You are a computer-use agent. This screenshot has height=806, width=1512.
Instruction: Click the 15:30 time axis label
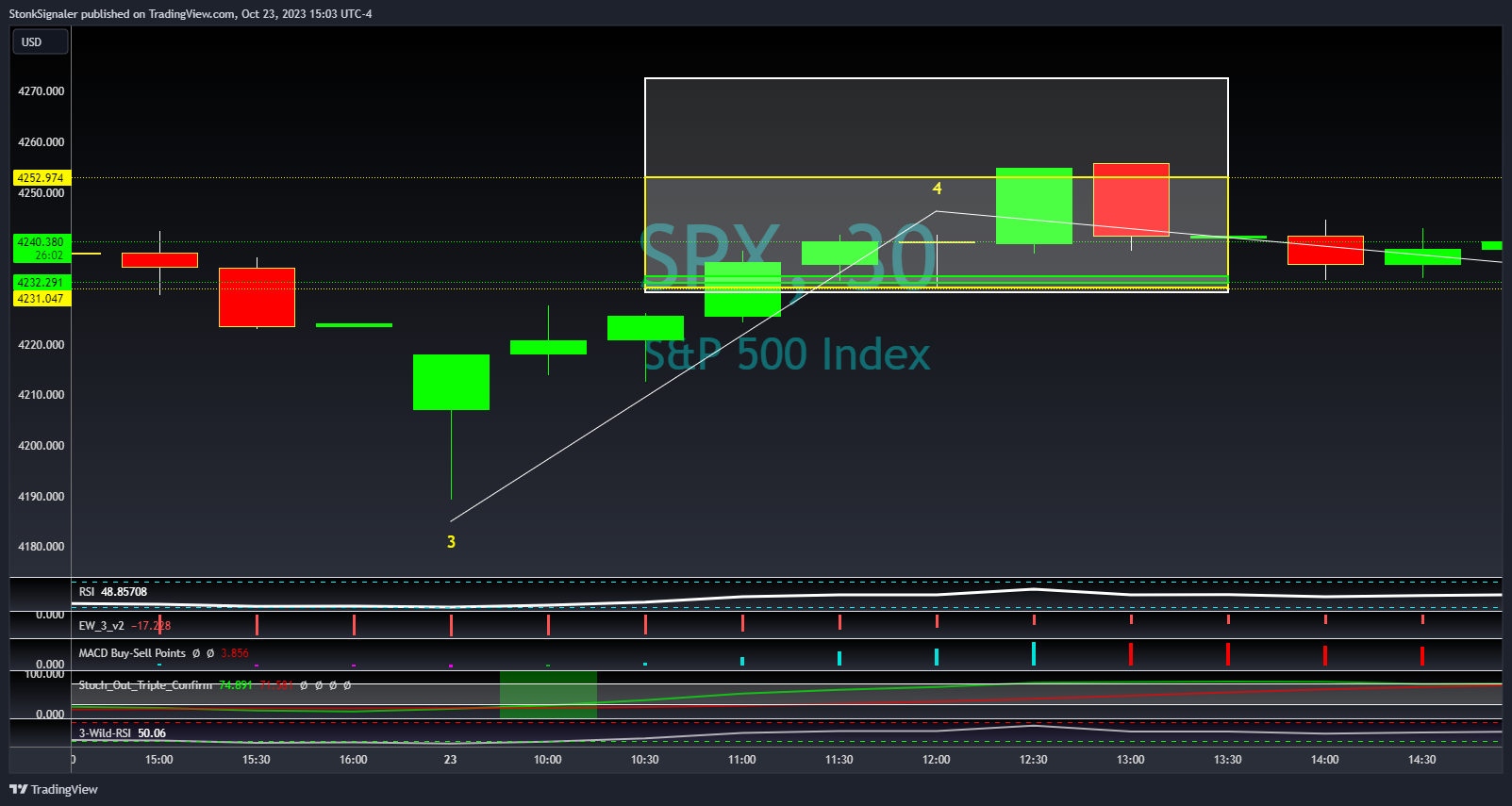click(257, 760)
